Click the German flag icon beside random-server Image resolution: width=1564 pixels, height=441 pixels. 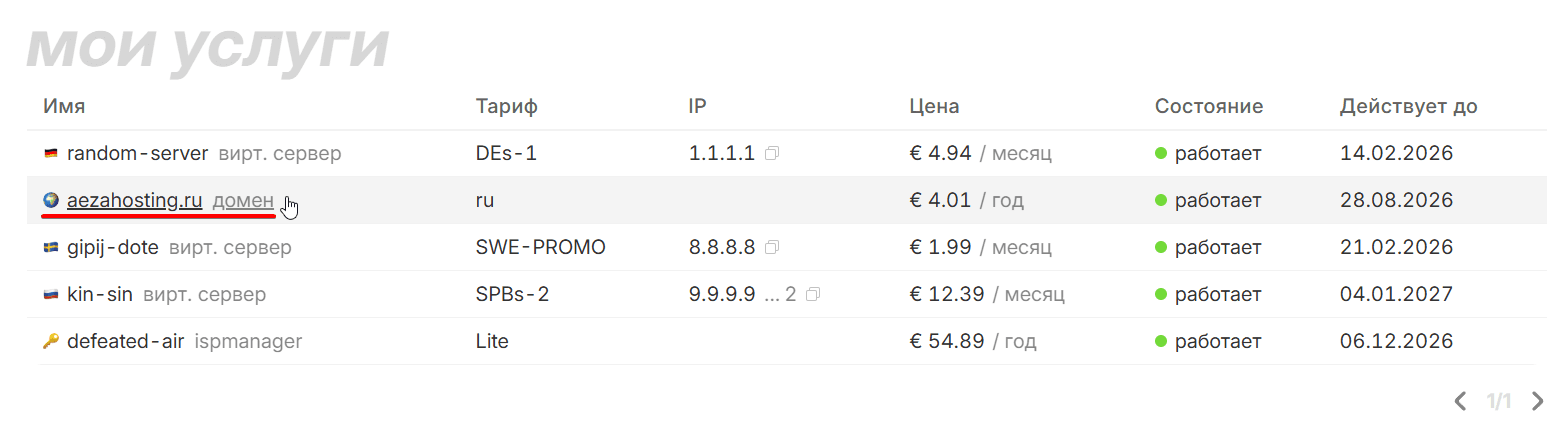pos(51,154)
